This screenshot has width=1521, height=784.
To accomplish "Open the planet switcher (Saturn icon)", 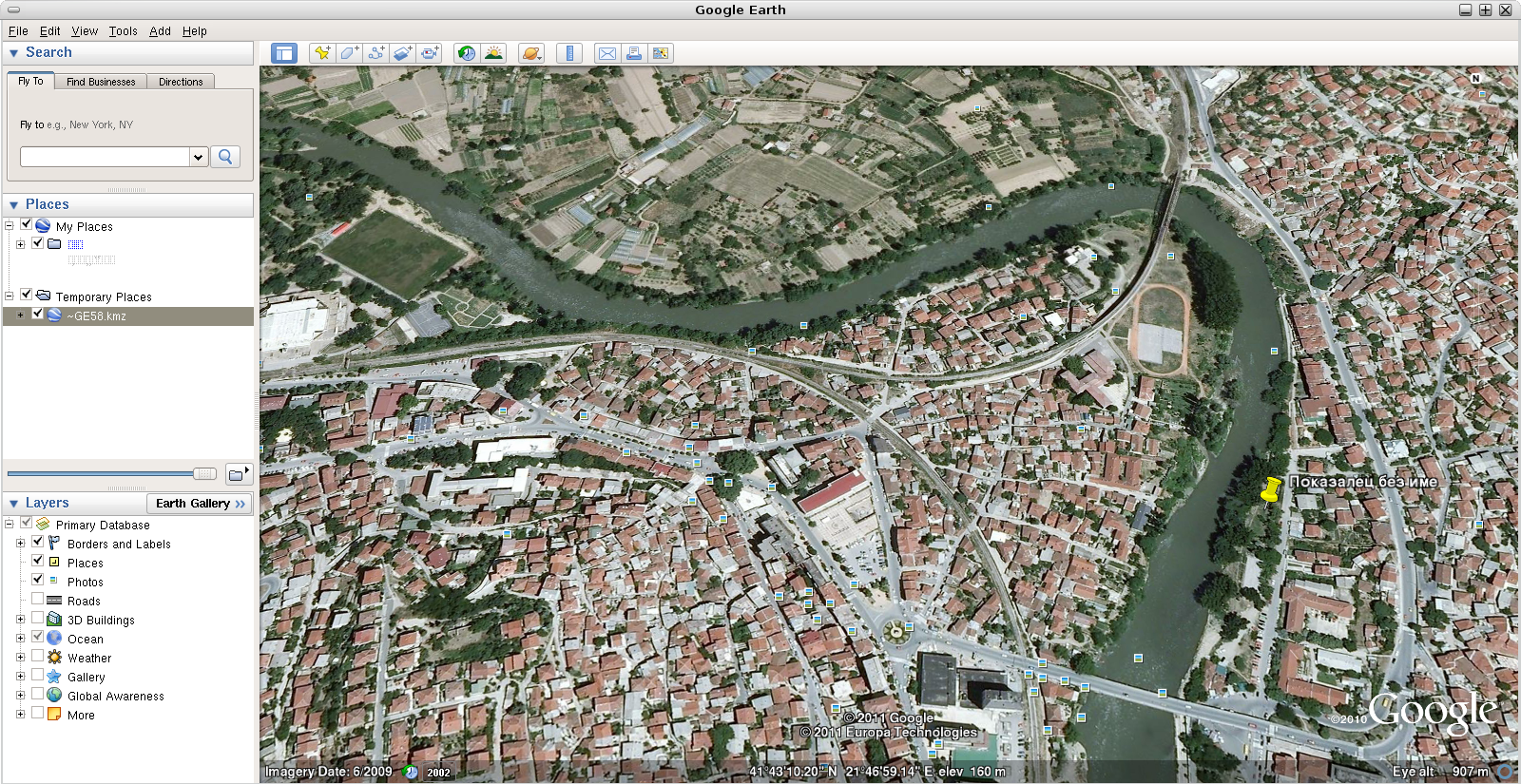I will [x=531, y=53].
